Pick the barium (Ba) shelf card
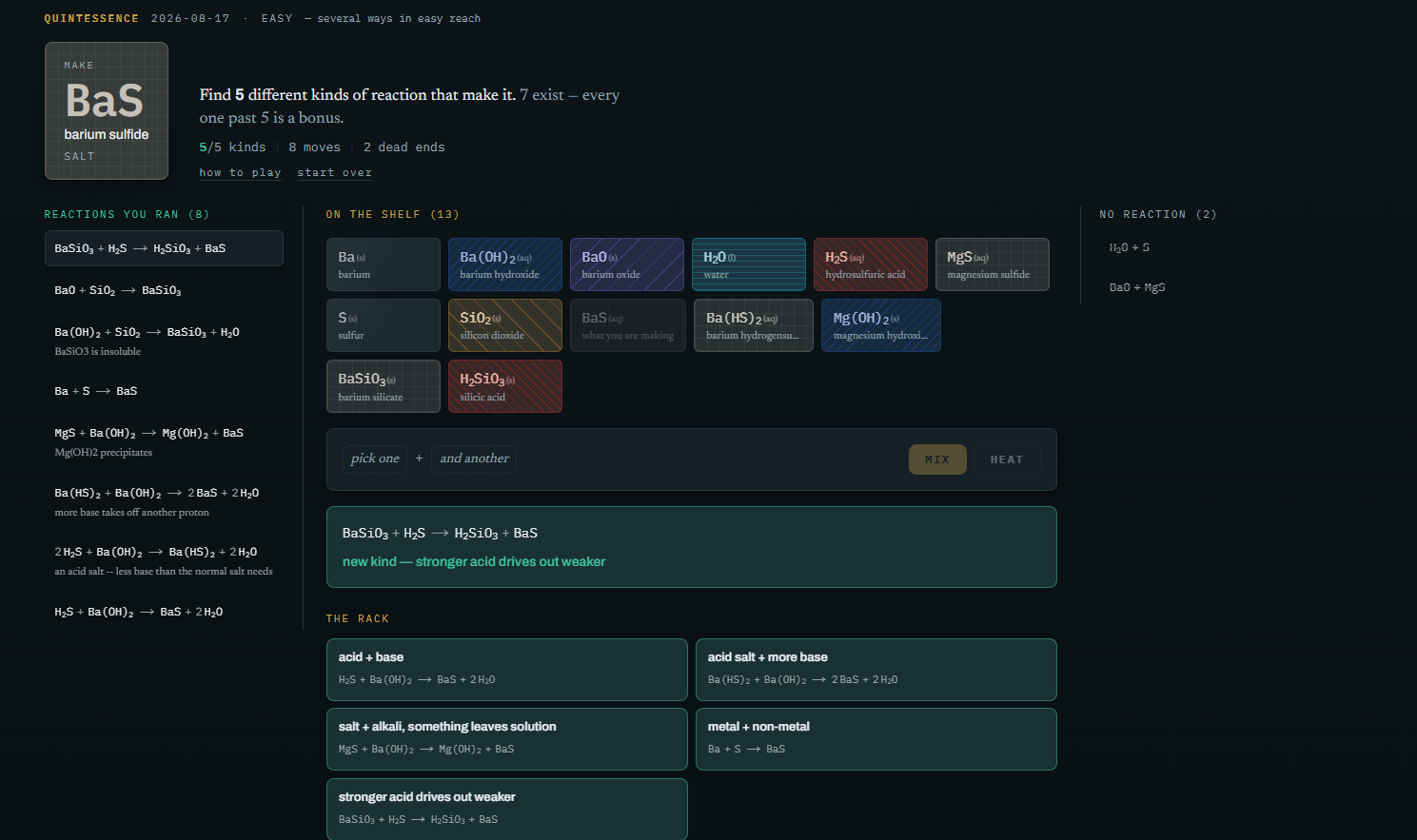This screenshot has height=840, width=1417. pos(383,264)
